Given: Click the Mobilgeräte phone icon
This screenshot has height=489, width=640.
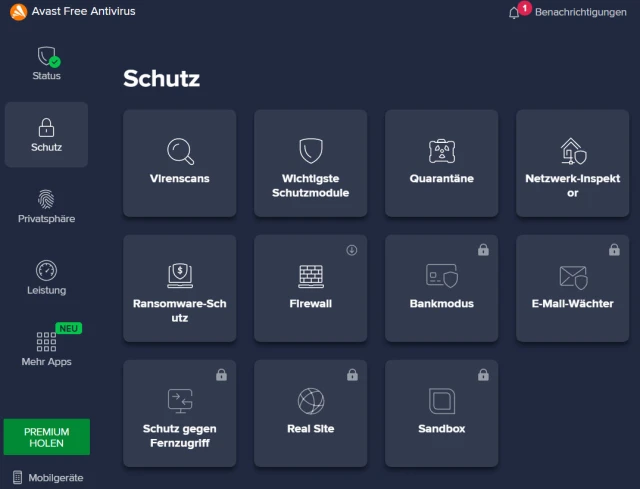Looking at the screenshot, I should [17, 477].
